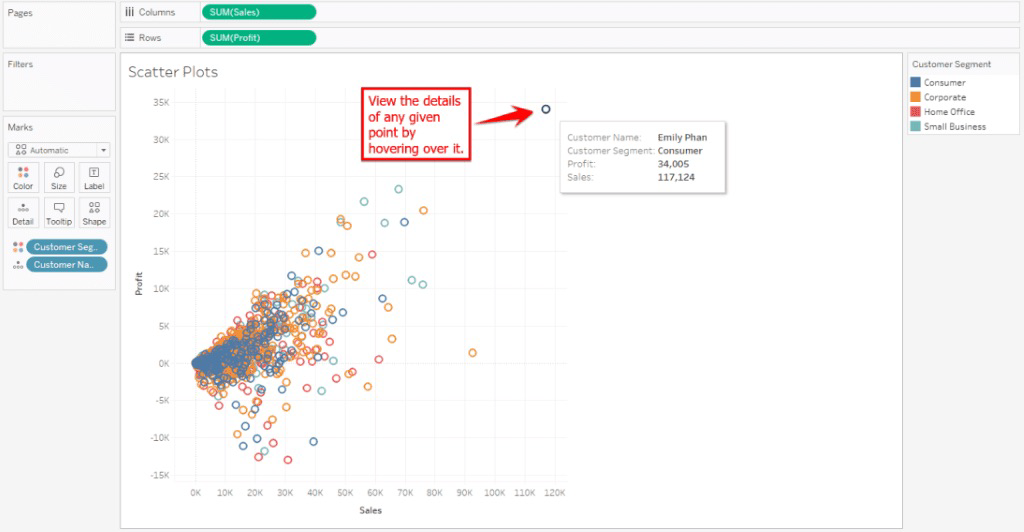
Task: Select the Corporate orange legend swatch
Action: [916, 98]
